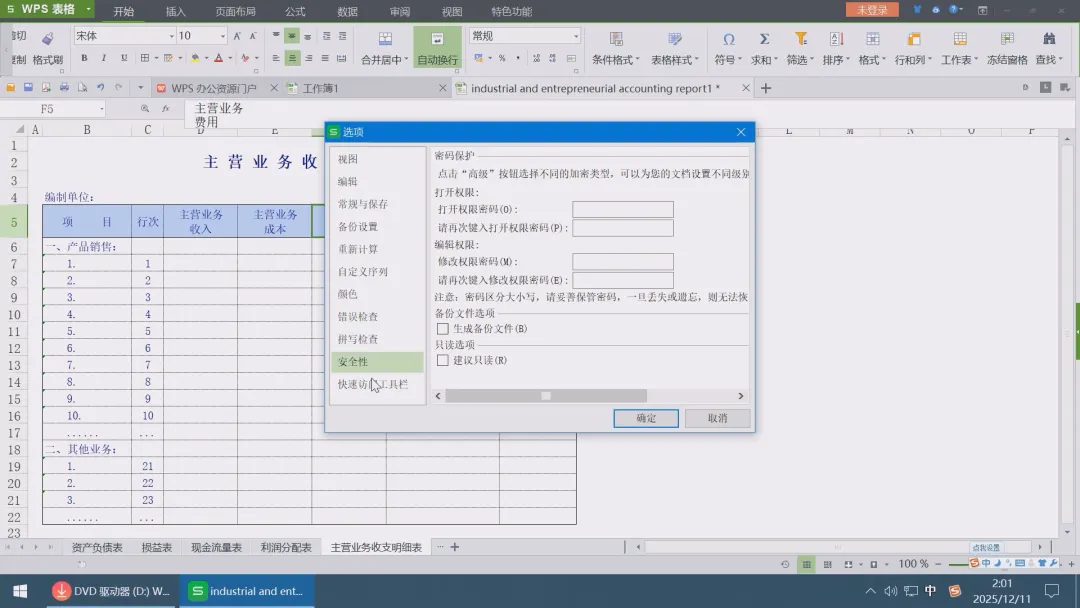The image size is (1080, 608).
Task: Select General and Save options category
Action: [x=377, y=205]
